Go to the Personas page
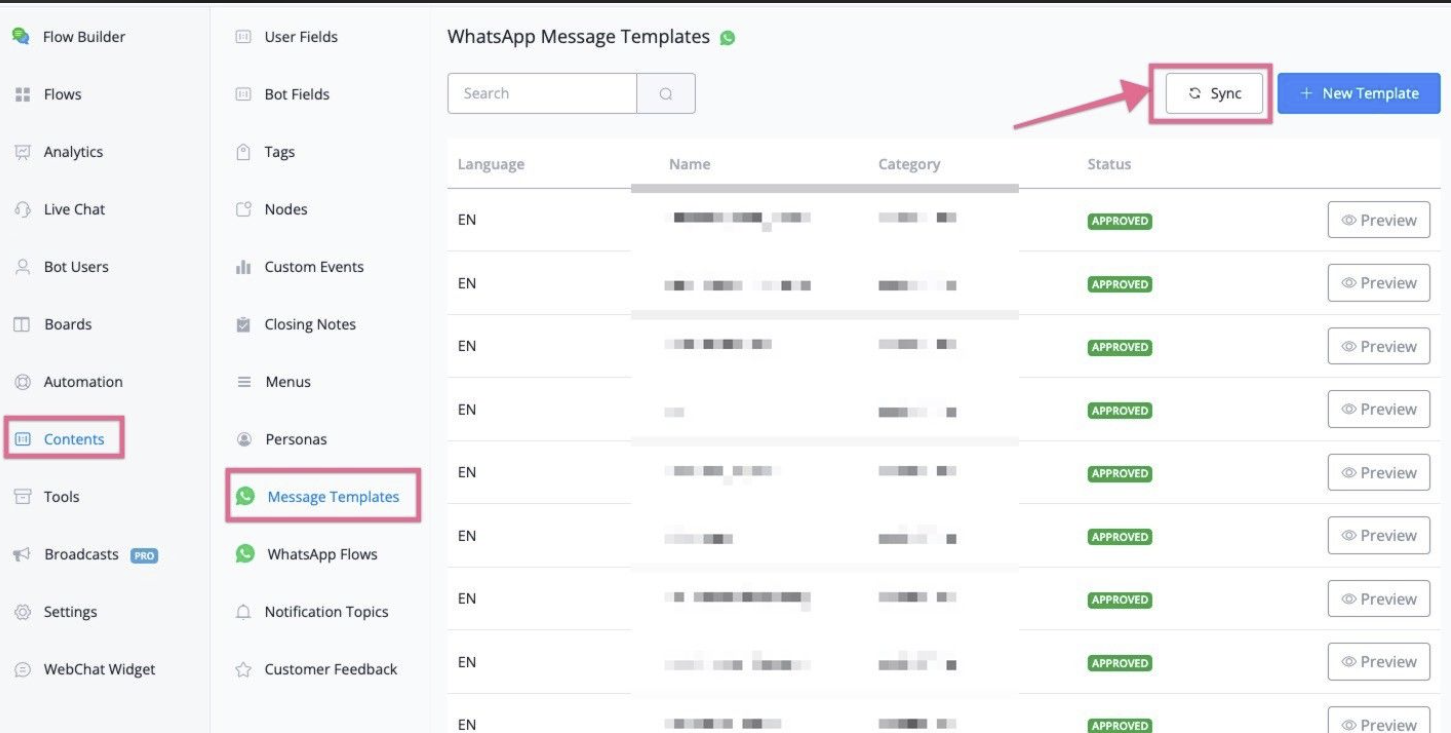Image resolution: width=1451 pixels, height=733 pixels. [295, 439]
